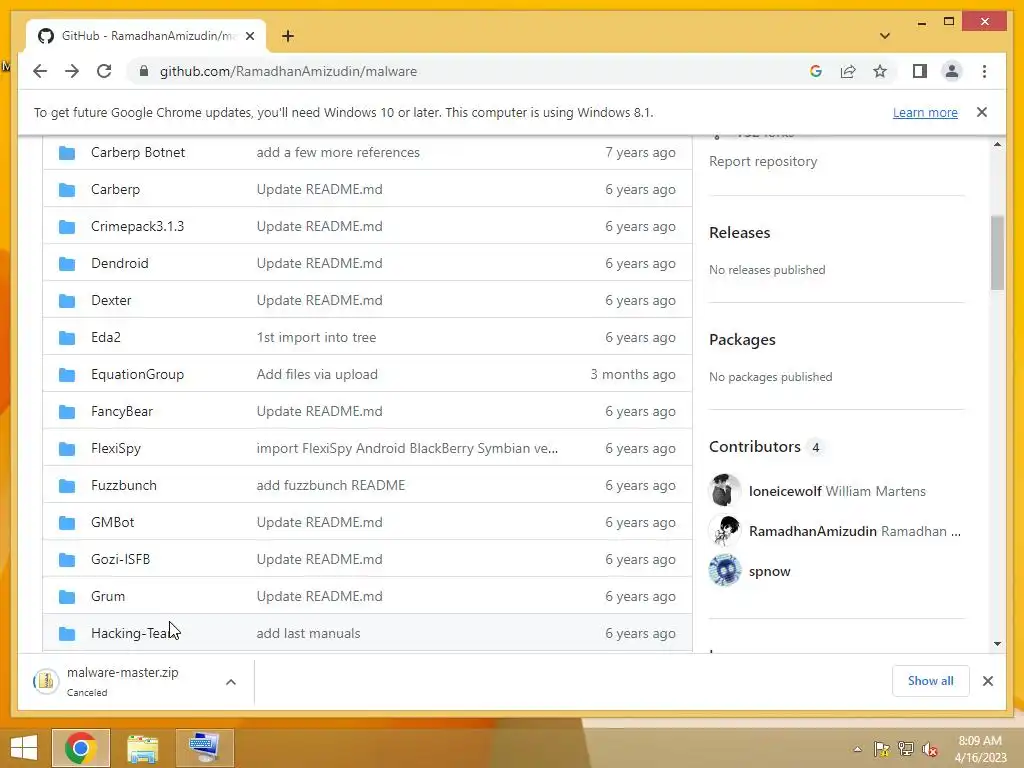This screenshot has width=1024, height=768.
Task: Click the address bar URL field
Action: pyautogui.click(x=470, y=71)
